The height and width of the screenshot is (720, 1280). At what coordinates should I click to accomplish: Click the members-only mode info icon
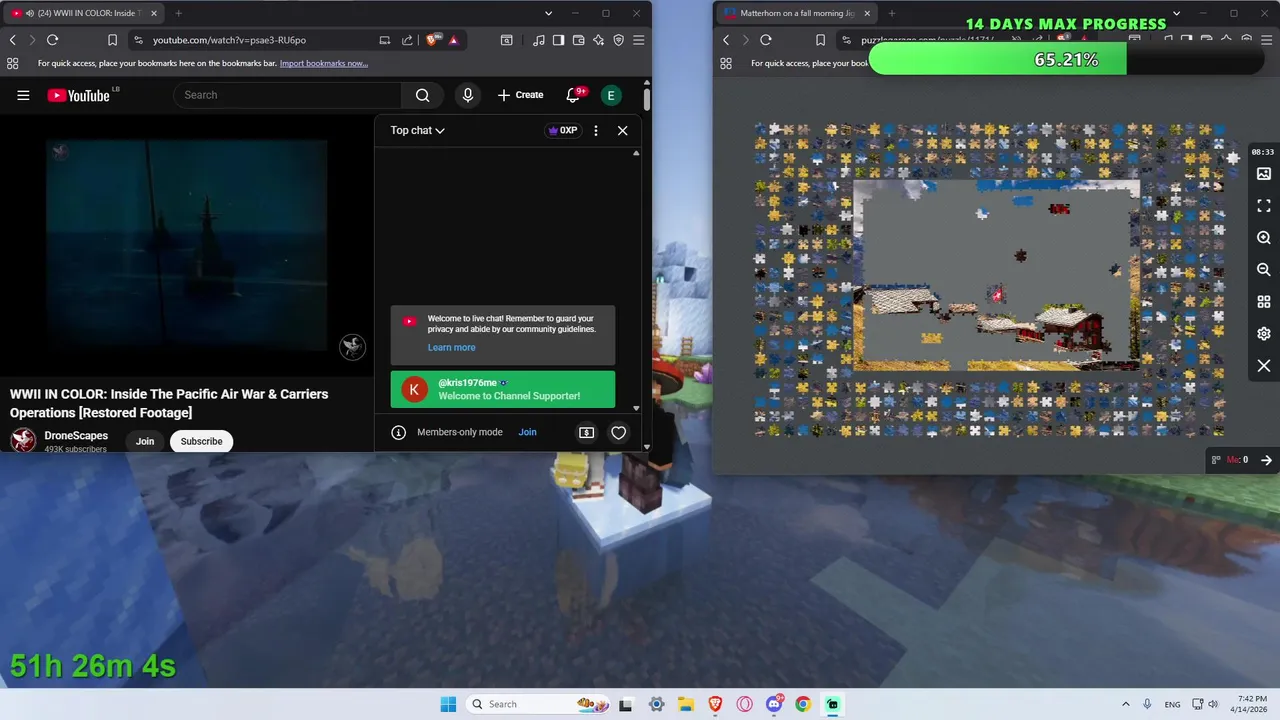click(x=398, y=432)
